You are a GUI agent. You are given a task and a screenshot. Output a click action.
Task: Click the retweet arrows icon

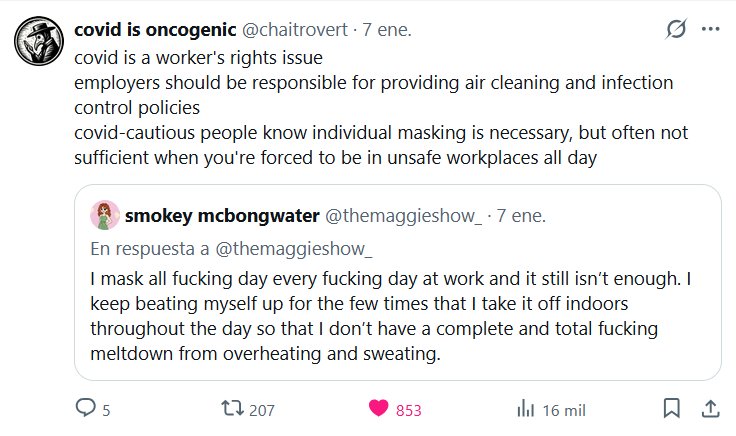point(230,408)
